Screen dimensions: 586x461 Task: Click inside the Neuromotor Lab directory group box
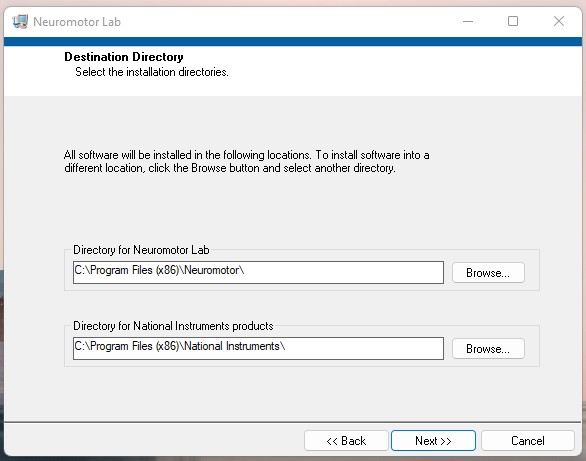[302, 270]
